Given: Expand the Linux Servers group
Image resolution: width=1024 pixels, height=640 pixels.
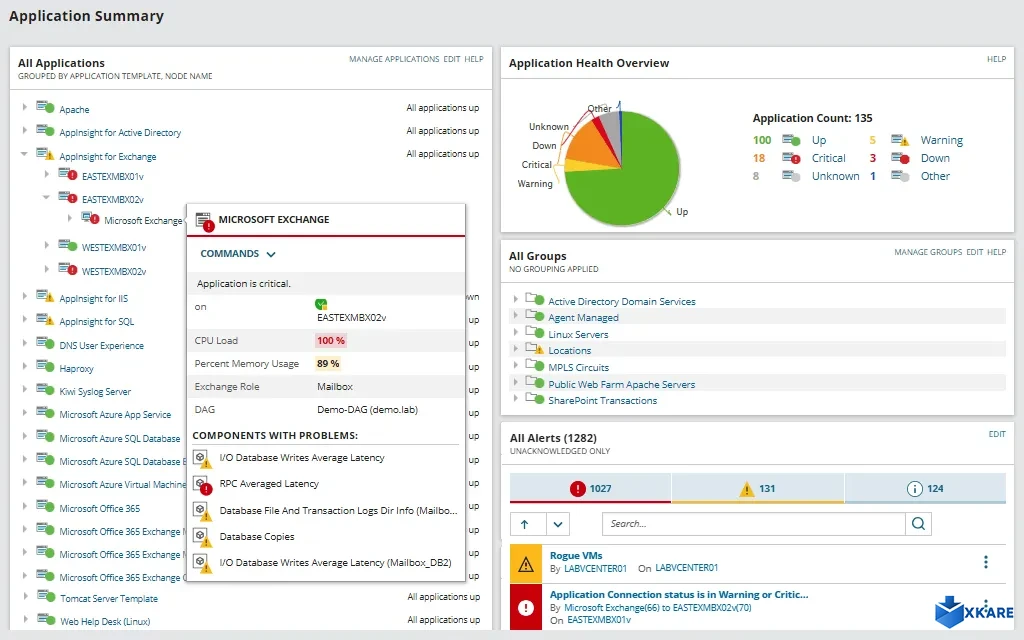Looking at the screenshot, I should (515, 332).
